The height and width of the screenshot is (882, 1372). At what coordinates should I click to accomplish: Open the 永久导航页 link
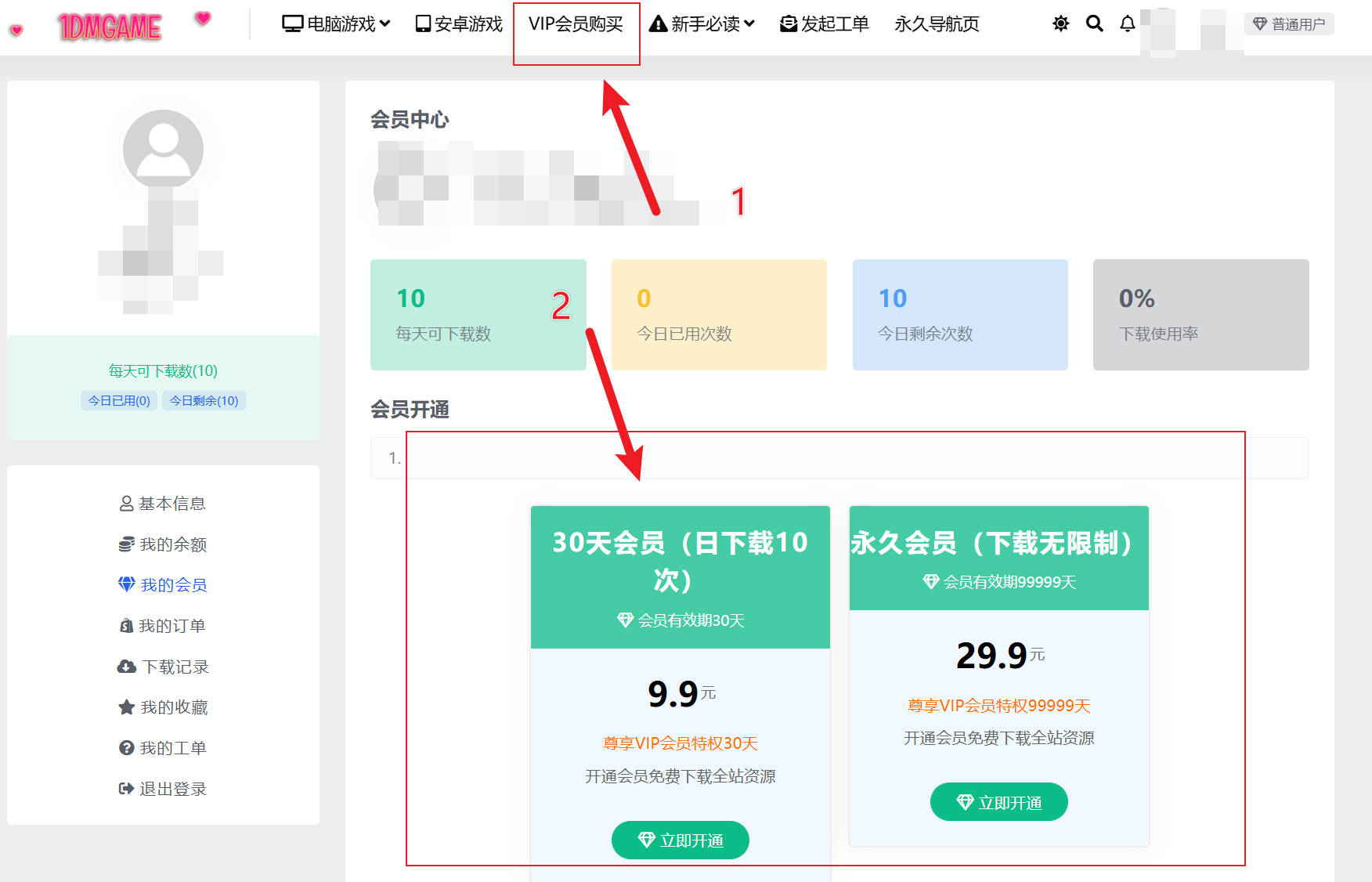pyautogui.click(x=937, y=24)
